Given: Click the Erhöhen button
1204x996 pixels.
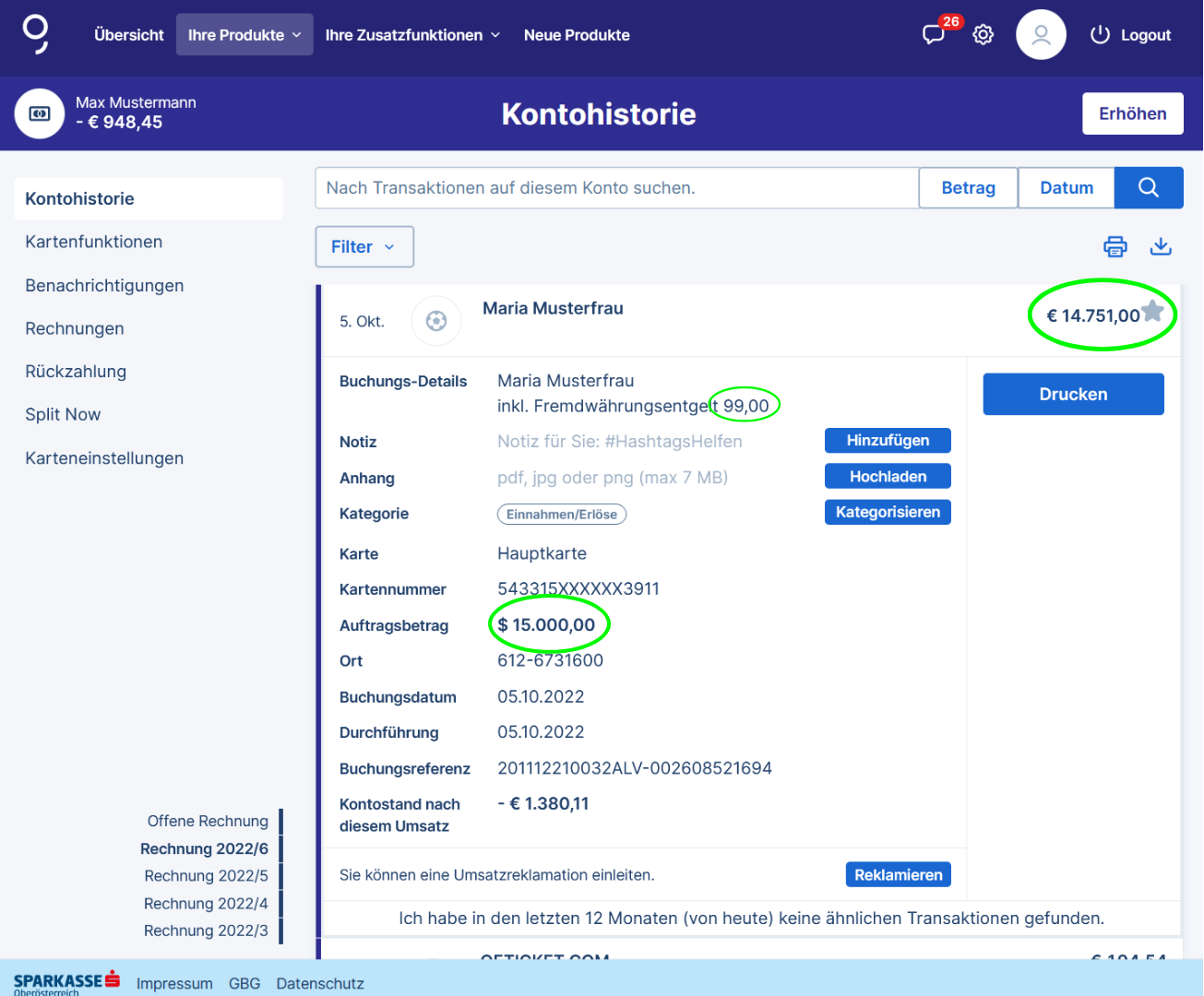Looking at the screenshot, I should coord(1132,113).
